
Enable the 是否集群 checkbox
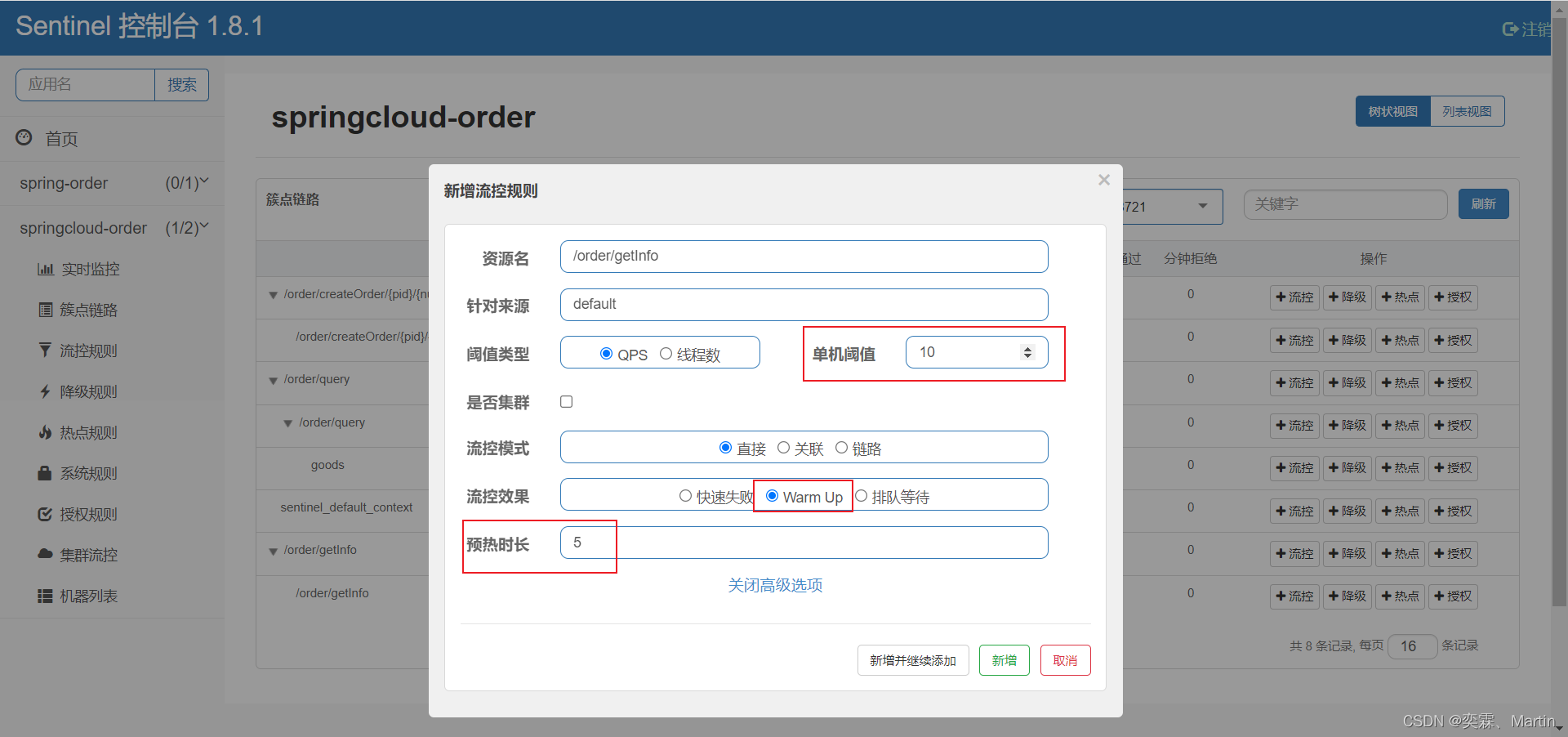click(x=566, y=401)
